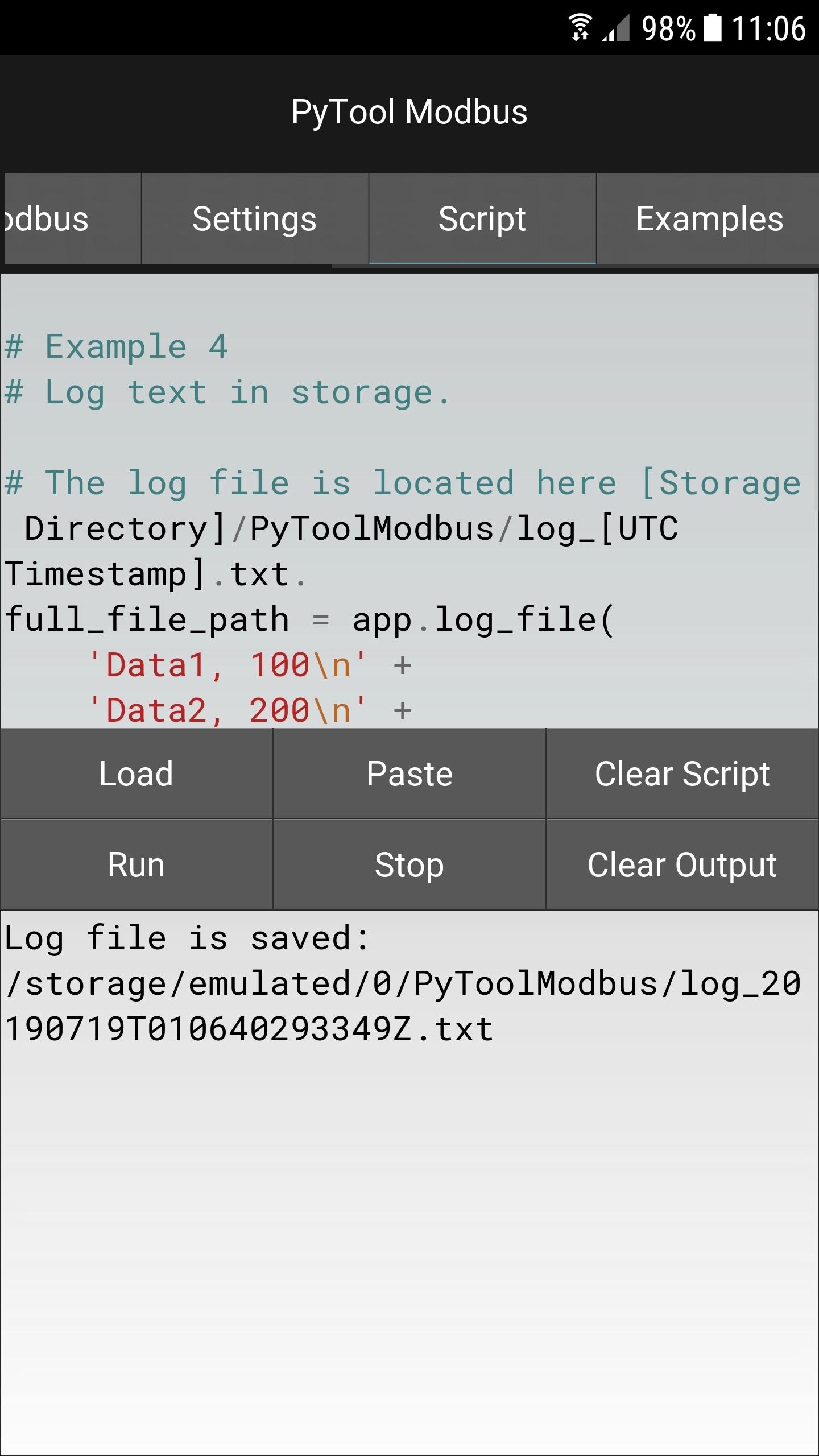819x1456 pixels.
Task: Paste clipboard into script with Paste
Action: 409,773
